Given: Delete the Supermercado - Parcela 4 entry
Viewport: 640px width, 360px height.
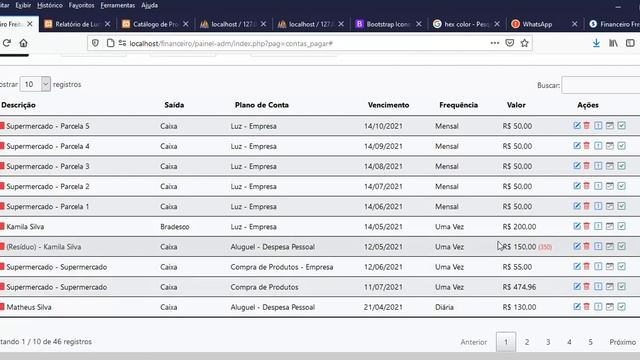Looking at the screenshot, I should pyautogui.click(x=587, y=146).
